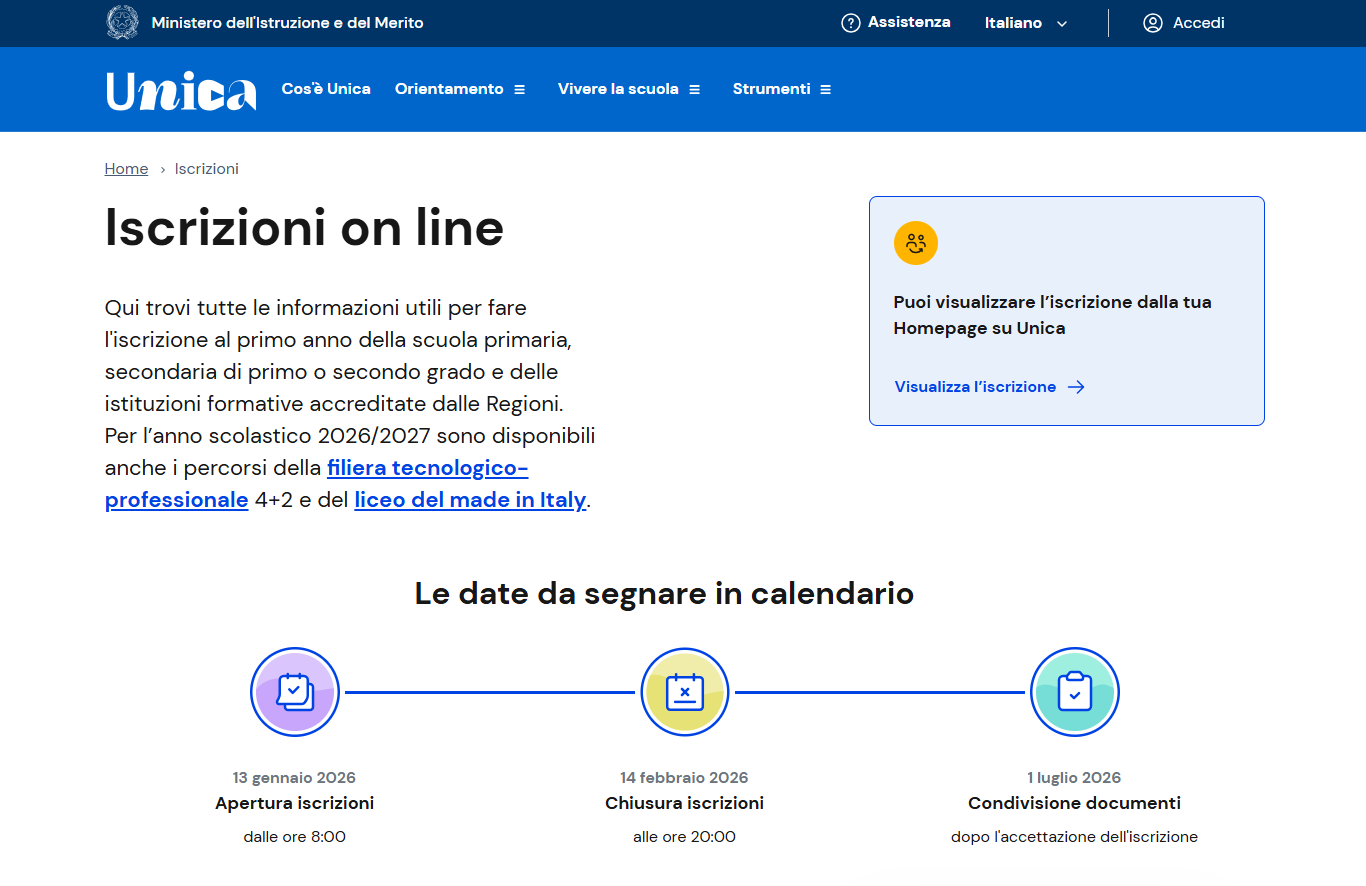The height and width of the screenshot is (886, 1366).
Task: Click the teal Condivisione documenti clipboard icon
Action: click(x=1075, y=692)
